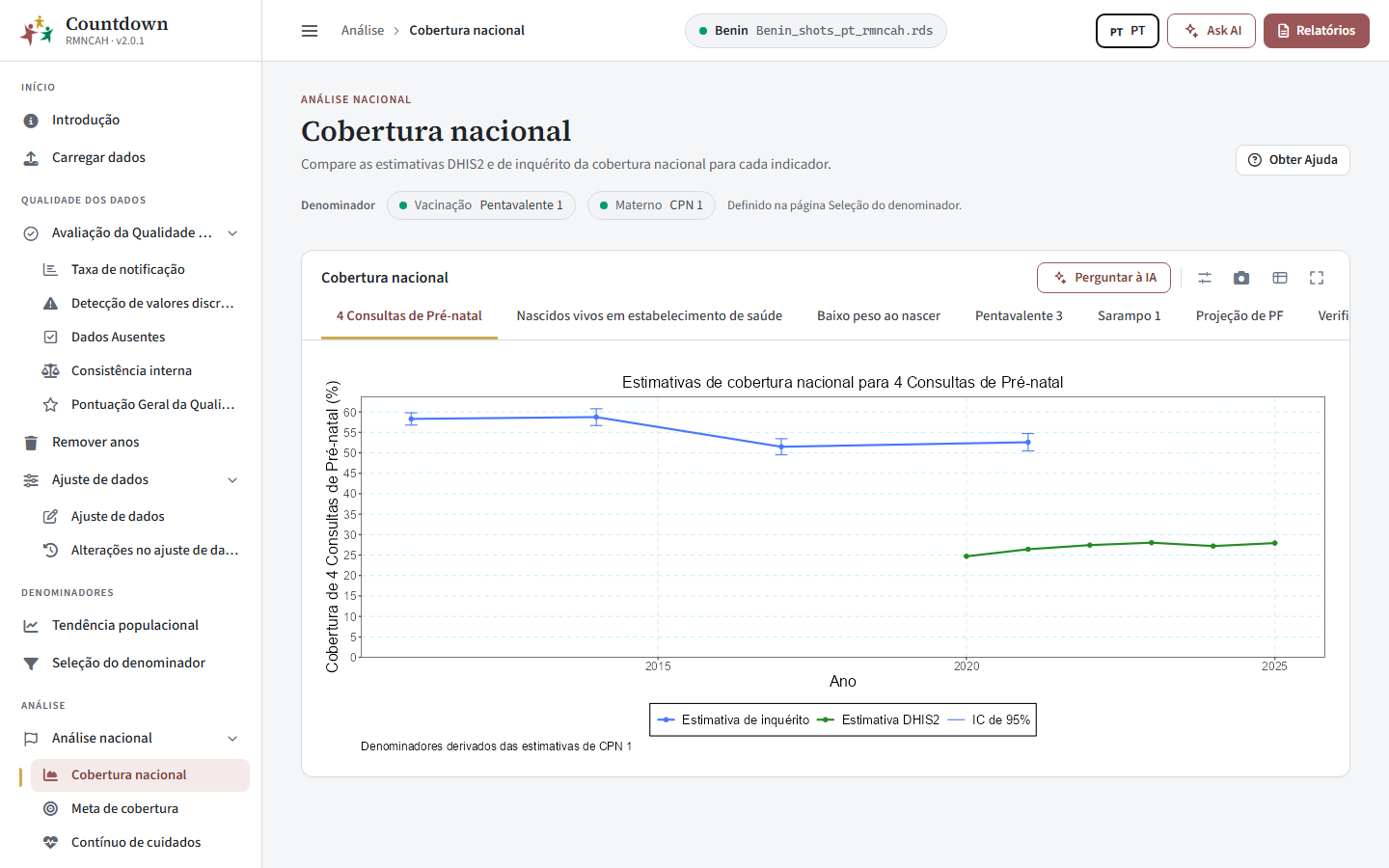Open chart settings sliders icon
This screenshot has height=868, width=1389.
1205,278
